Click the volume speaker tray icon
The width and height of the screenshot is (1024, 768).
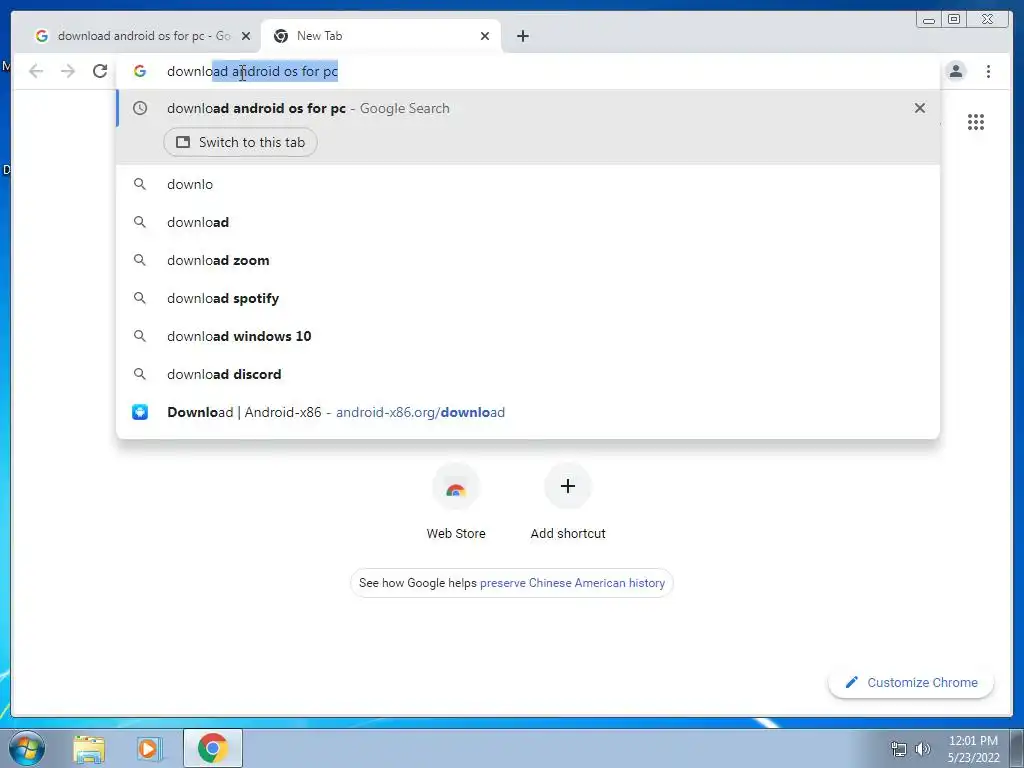[x=923, y=749]
